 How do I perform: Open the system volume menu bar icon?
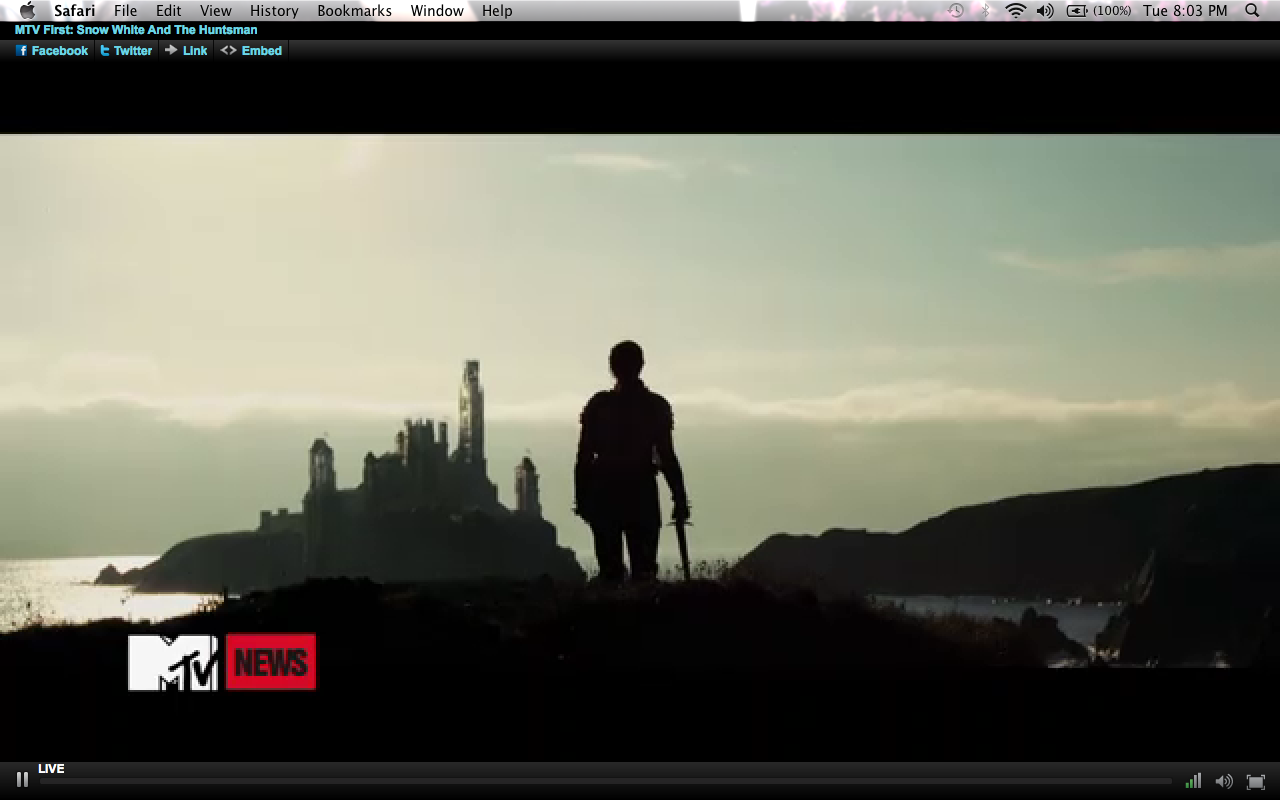click(x=1045, y=10)
